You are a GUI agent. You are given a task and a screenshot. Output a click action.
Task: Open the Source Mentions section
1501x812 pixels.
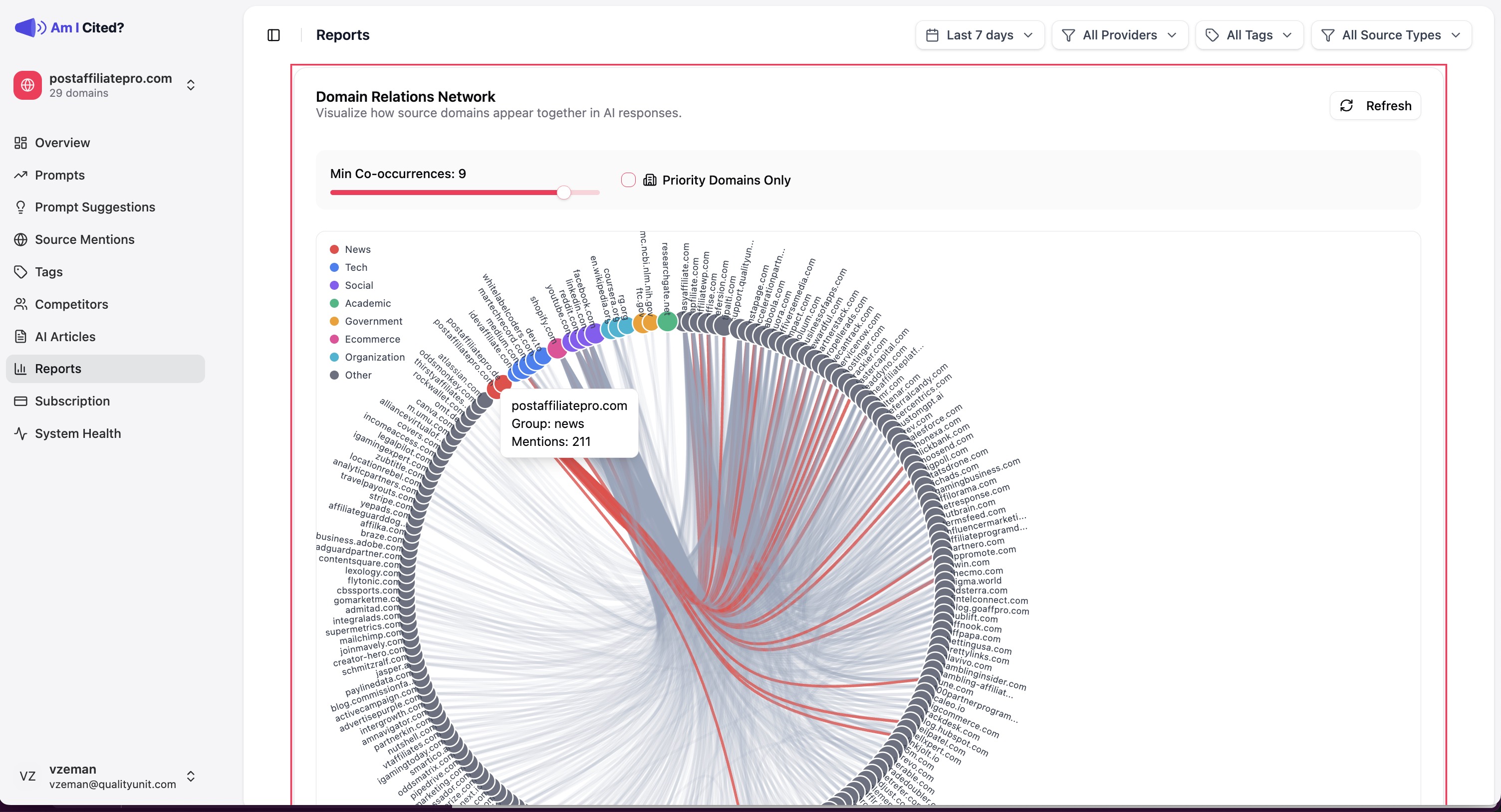(x=84, y=239)
